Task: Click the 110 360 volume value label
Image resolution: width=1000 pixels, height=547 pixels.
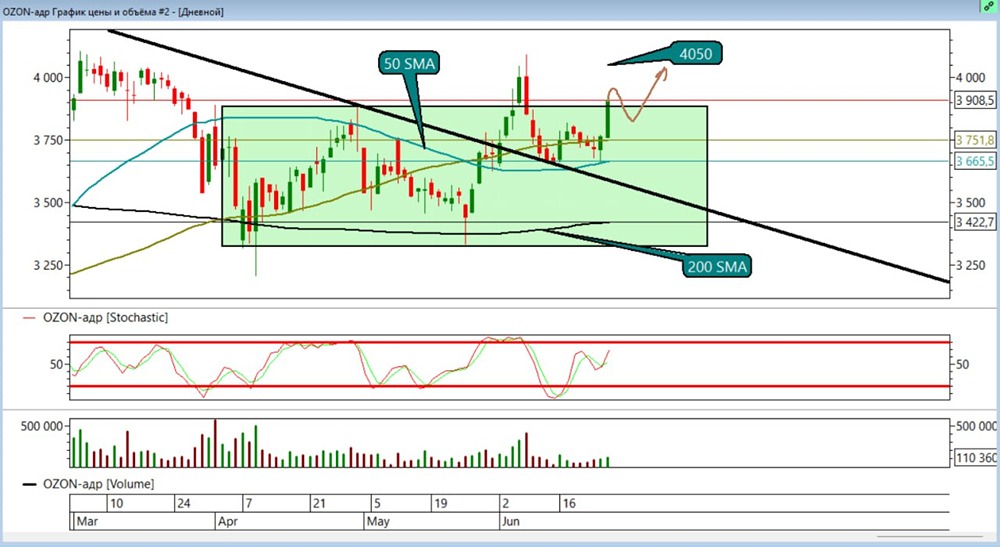Action: [x=976, y=458]
